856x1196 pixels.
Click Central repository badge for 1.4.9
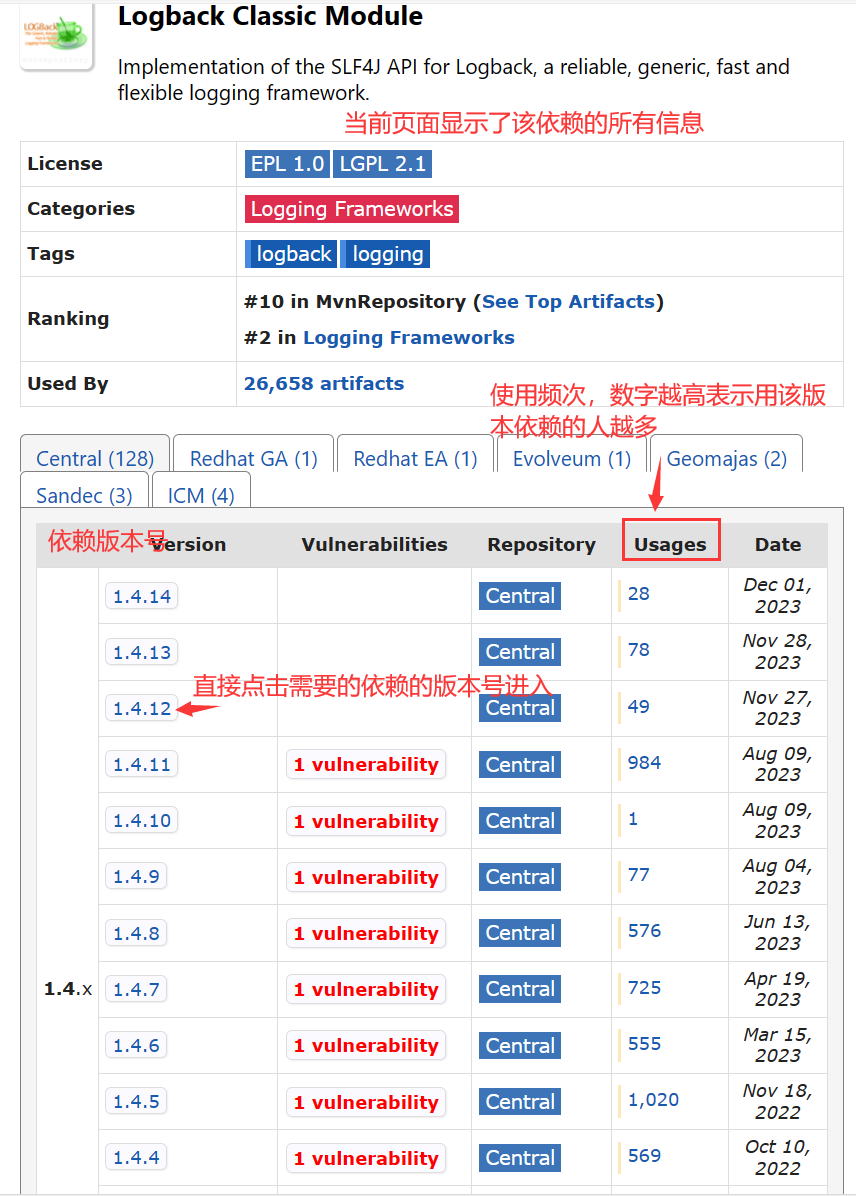point(520,876)
